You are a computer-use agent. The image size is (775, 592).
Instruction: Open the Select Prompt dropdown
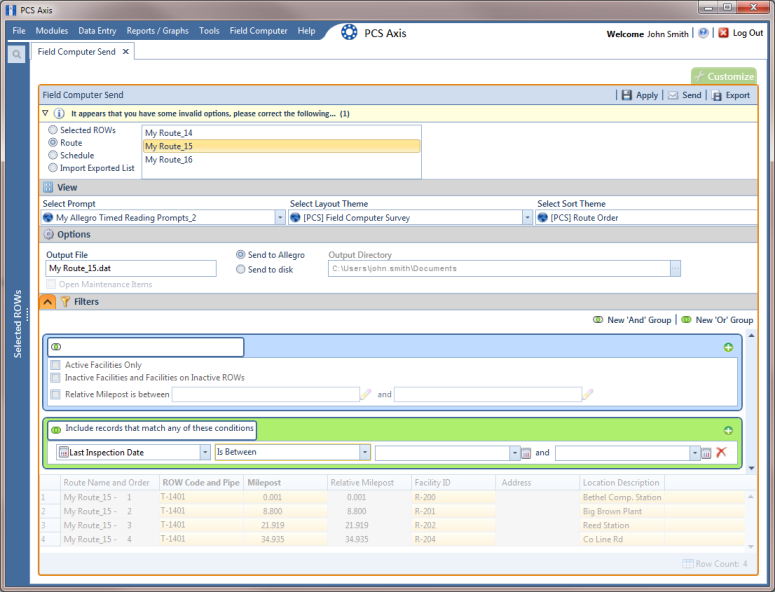(280, 217)
